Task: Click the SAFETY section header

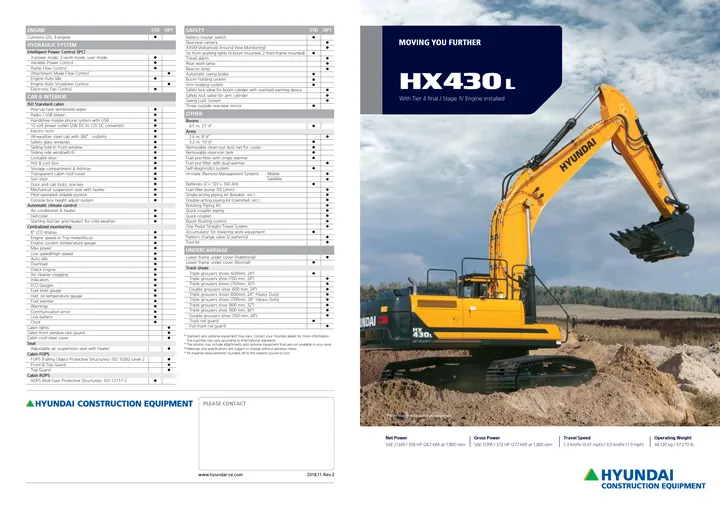Action: [259, 30]
